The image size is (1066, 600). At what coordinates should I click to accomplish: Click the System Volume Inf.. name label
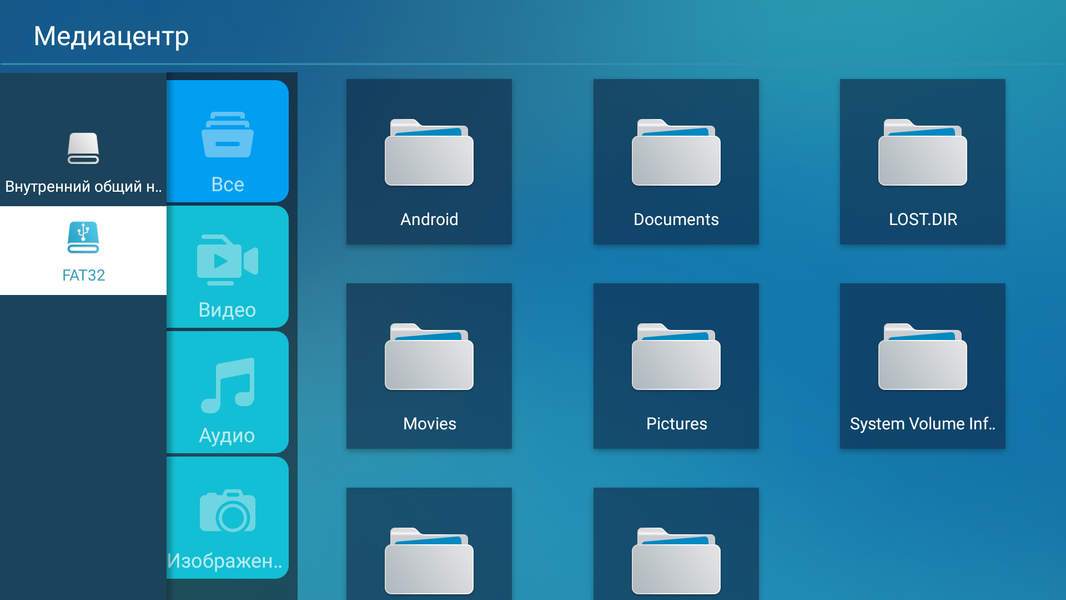[x=923, y=424]
